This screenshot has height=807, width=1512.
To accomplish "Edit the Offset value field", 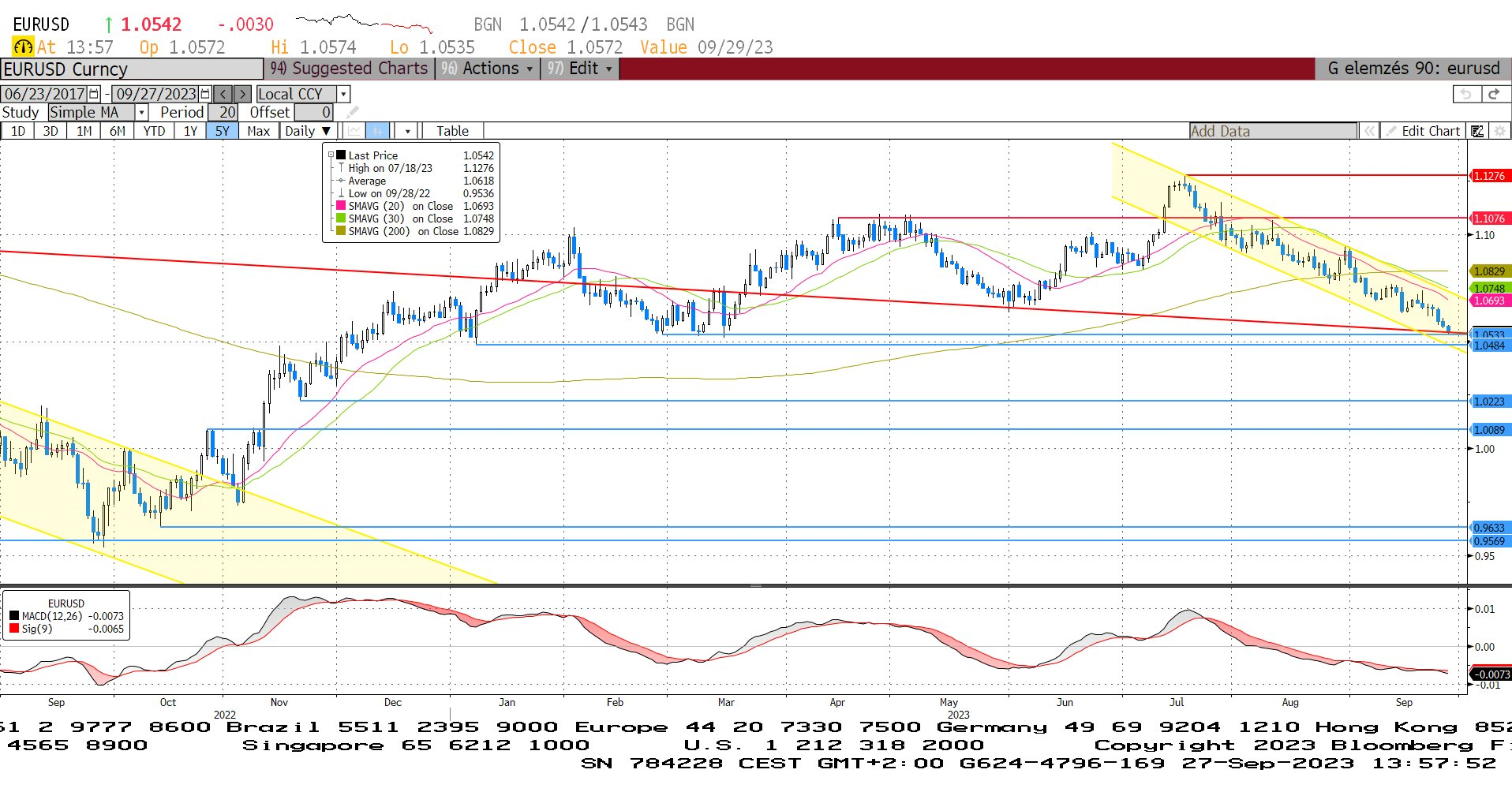I will click(313, 112).
